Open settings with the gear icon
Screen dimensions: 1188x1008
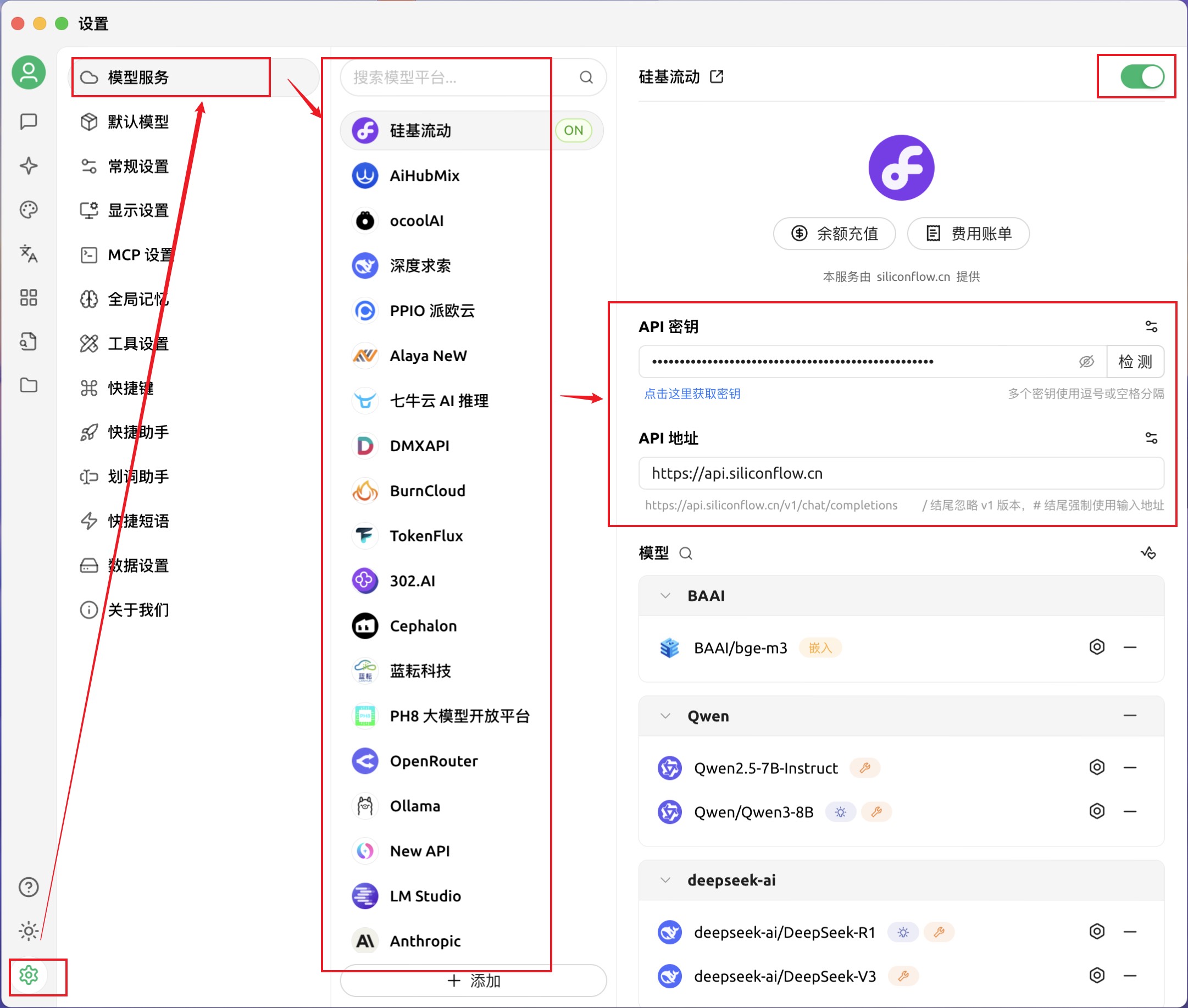tap(29, 975)
